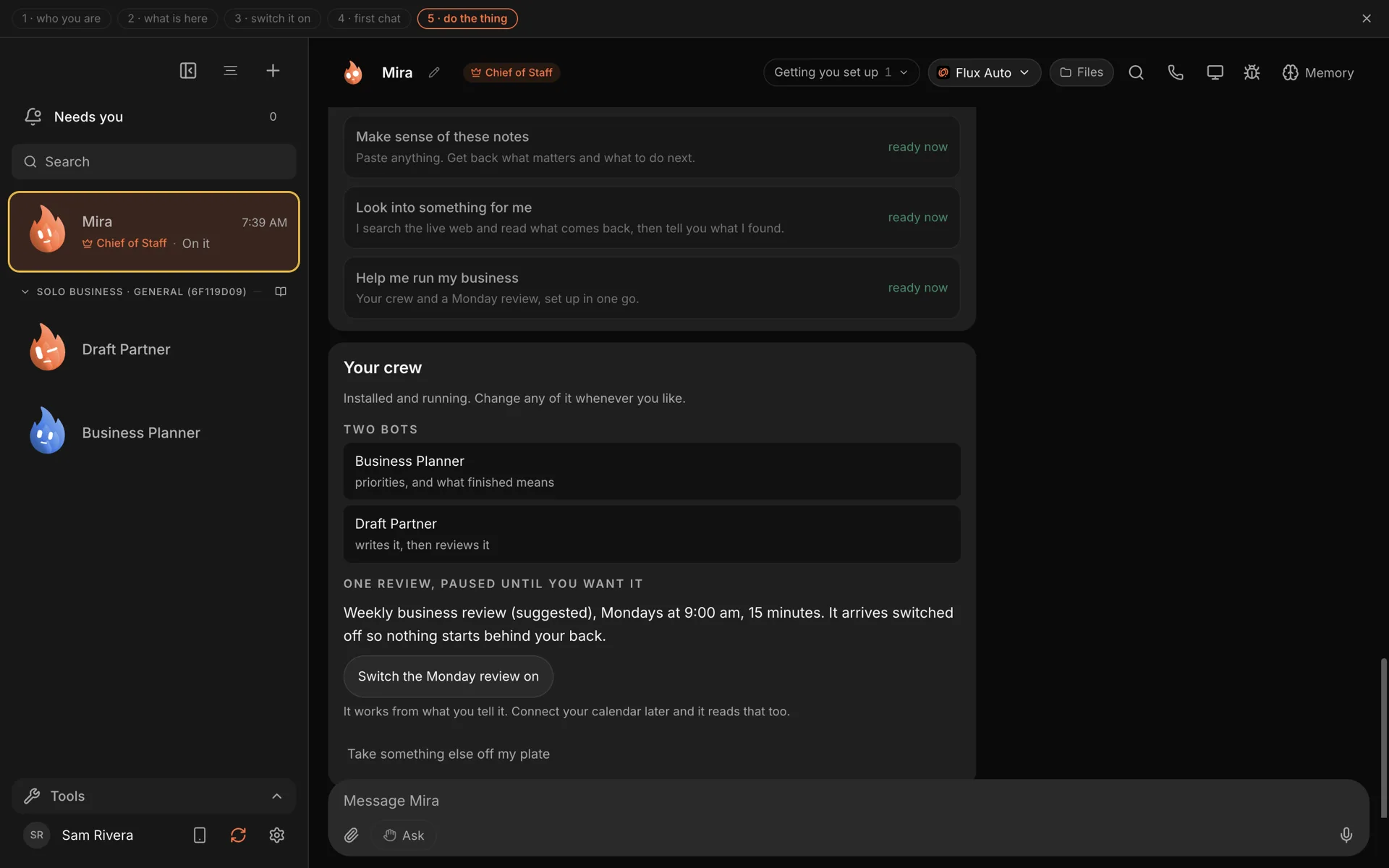
Task: Open the screen monitor icon in header
Action: pos(1215,72)
